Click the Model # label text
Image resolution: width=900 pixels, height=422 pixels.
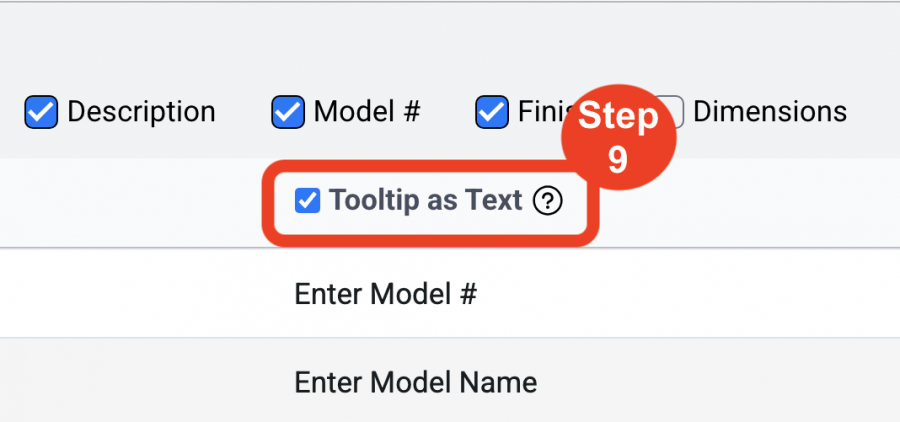(367, 112)
